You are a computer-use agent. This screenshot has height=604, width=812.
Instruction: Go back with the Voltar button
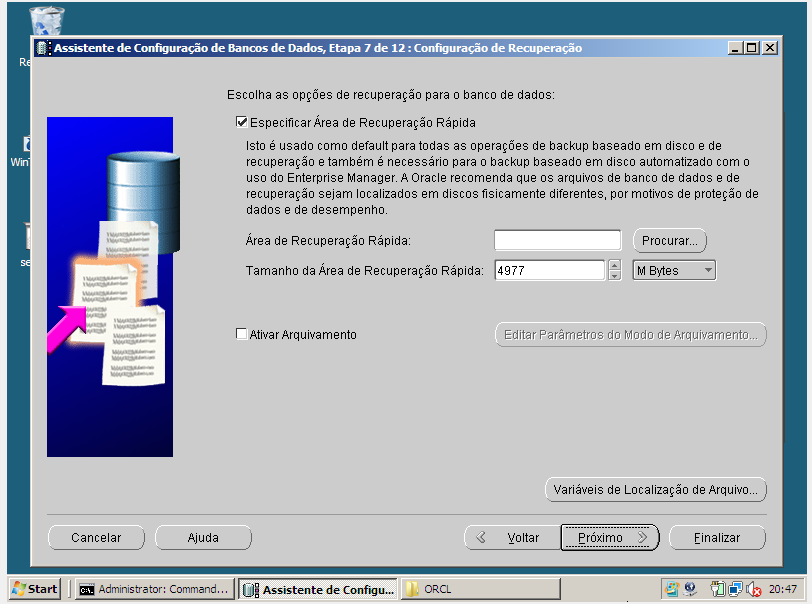(x=512, y=538)
